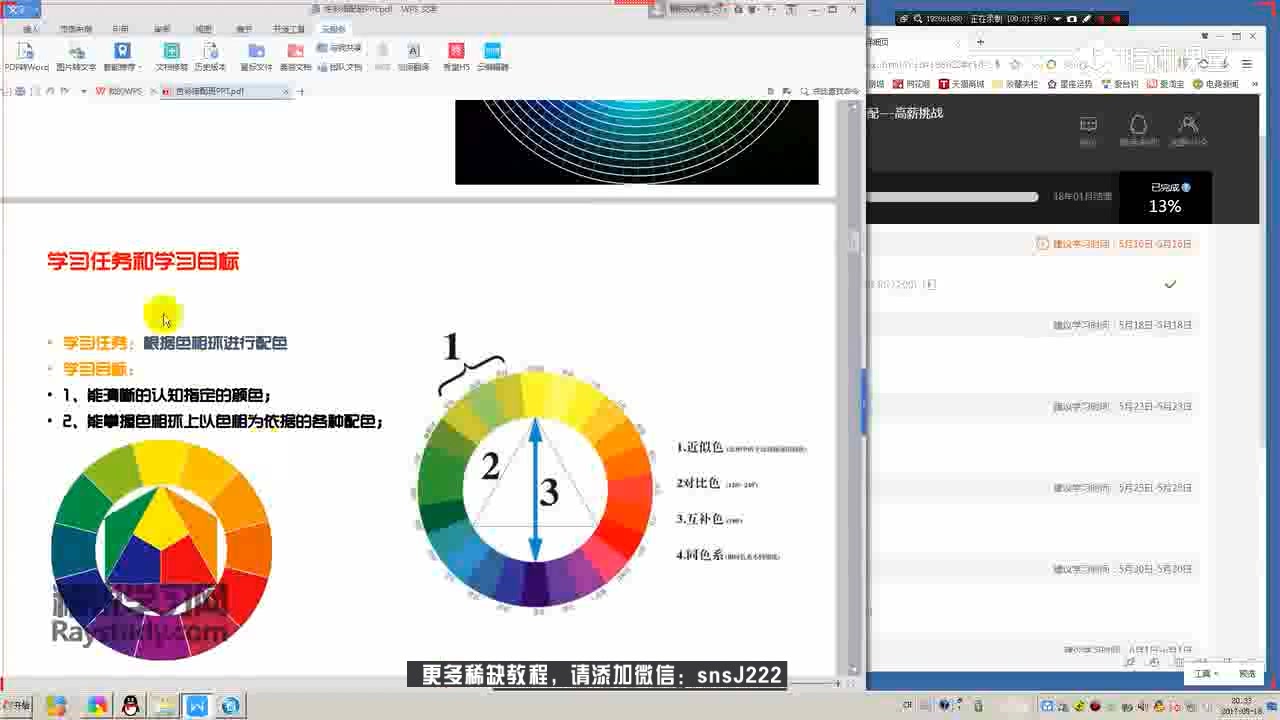Close the PPT.pdf document tab
This screenshot has height=720, width=1280.
[x=286, y=91]
